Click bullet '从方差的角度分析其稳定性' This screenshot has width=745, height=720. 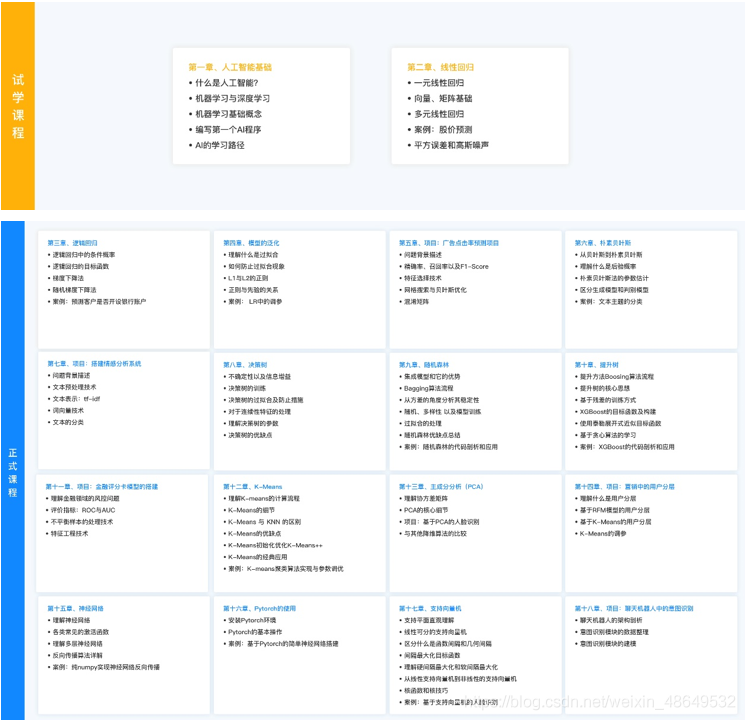pyautogui.click(x=441, y=400)
